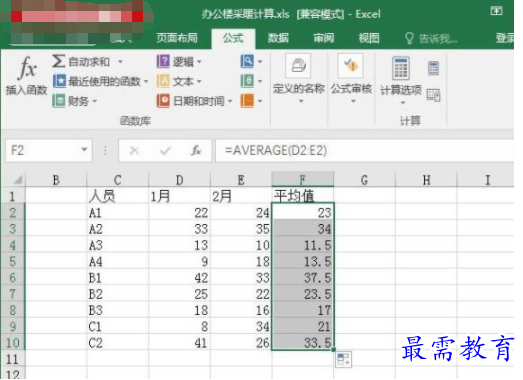Expand the Date & Time dropdown arrow
Image resolution: width=523 pixels, height=380 pixels.
click(230, 101)
